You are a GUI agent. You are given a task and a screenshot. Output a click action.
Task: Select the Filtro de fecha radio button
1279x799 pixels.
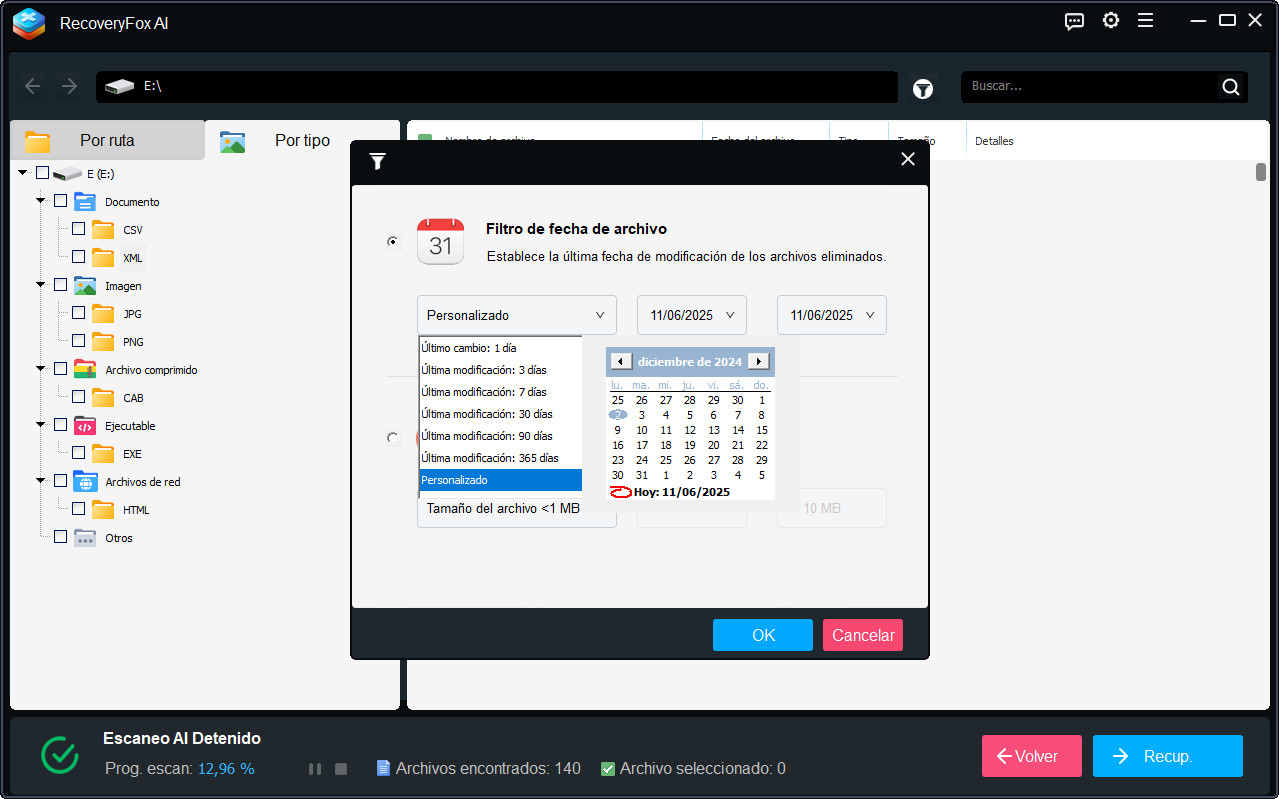(x=392, y=241)
